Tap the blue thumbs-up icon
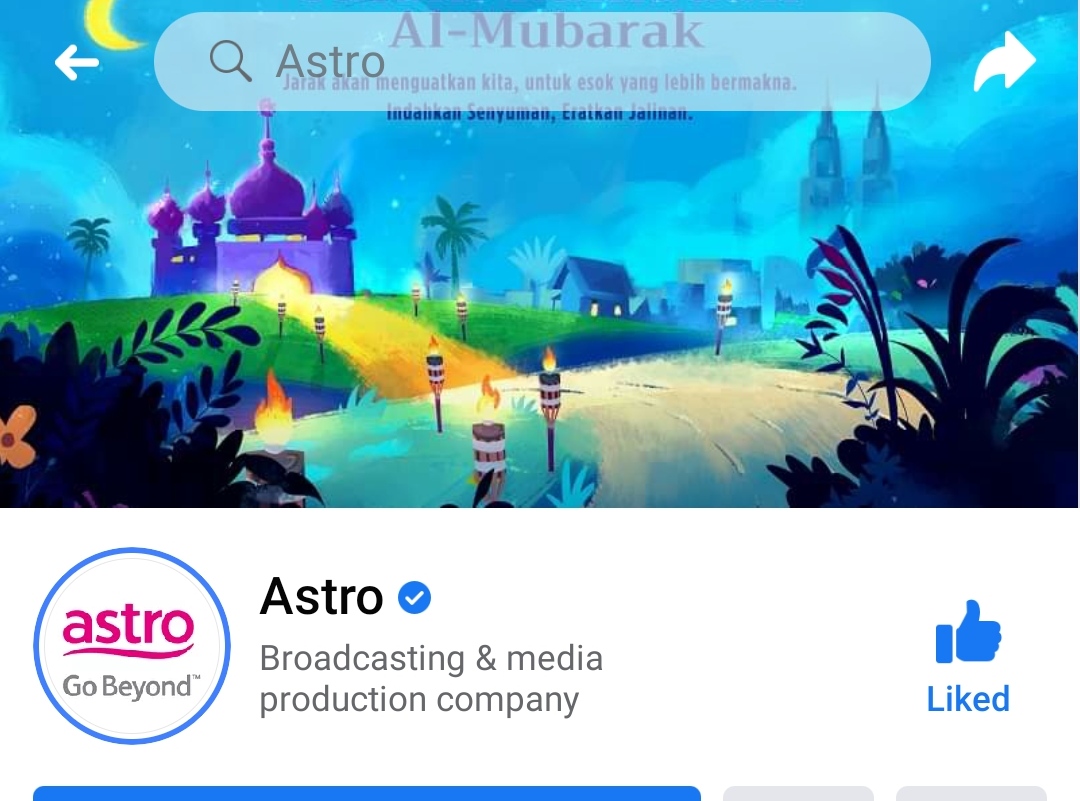1080x801 pixels. (968, 632)
